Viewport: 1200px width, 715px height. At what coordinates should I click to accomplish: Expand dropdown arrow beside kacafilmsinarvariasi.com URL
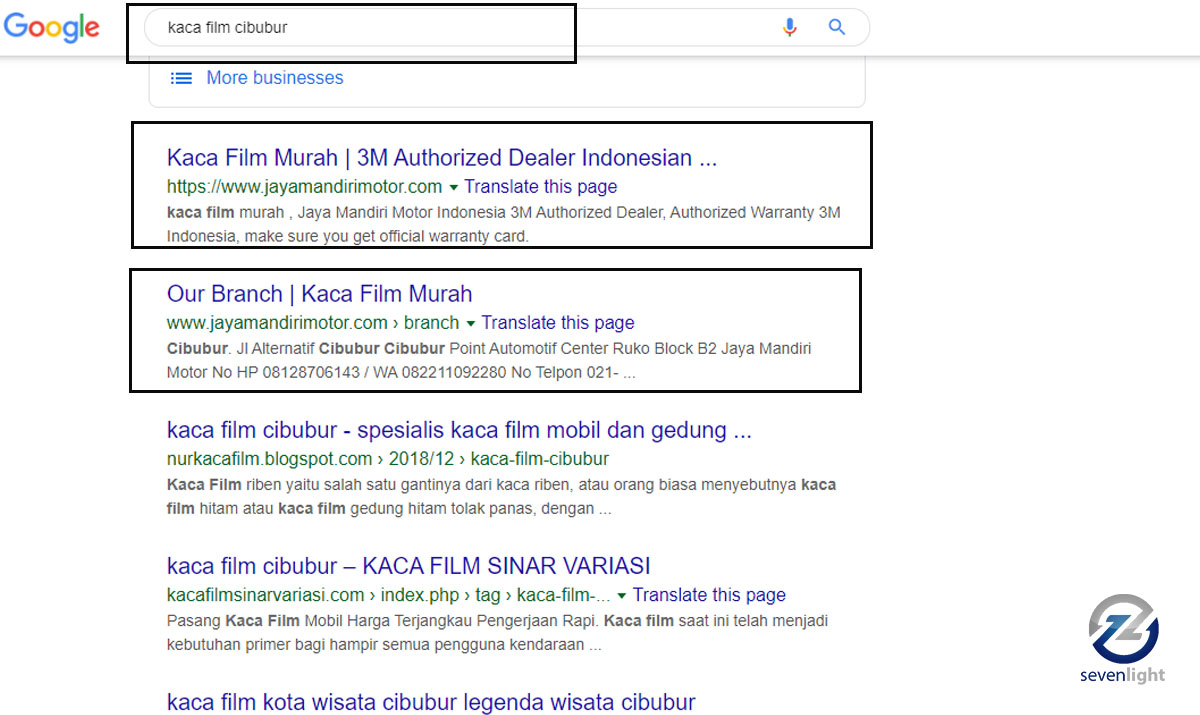pos(622,595)
